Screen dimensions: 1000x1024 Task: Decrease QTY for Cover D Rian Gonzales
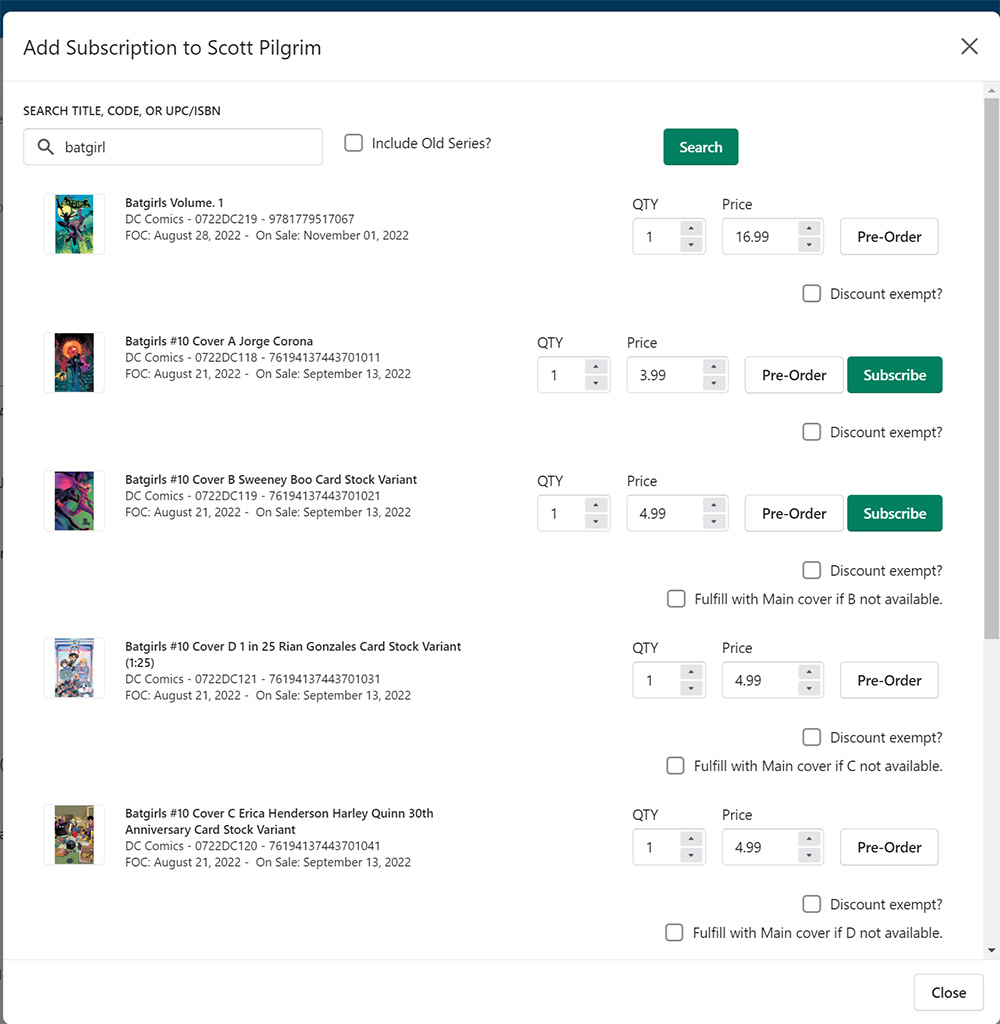[691, 689]
